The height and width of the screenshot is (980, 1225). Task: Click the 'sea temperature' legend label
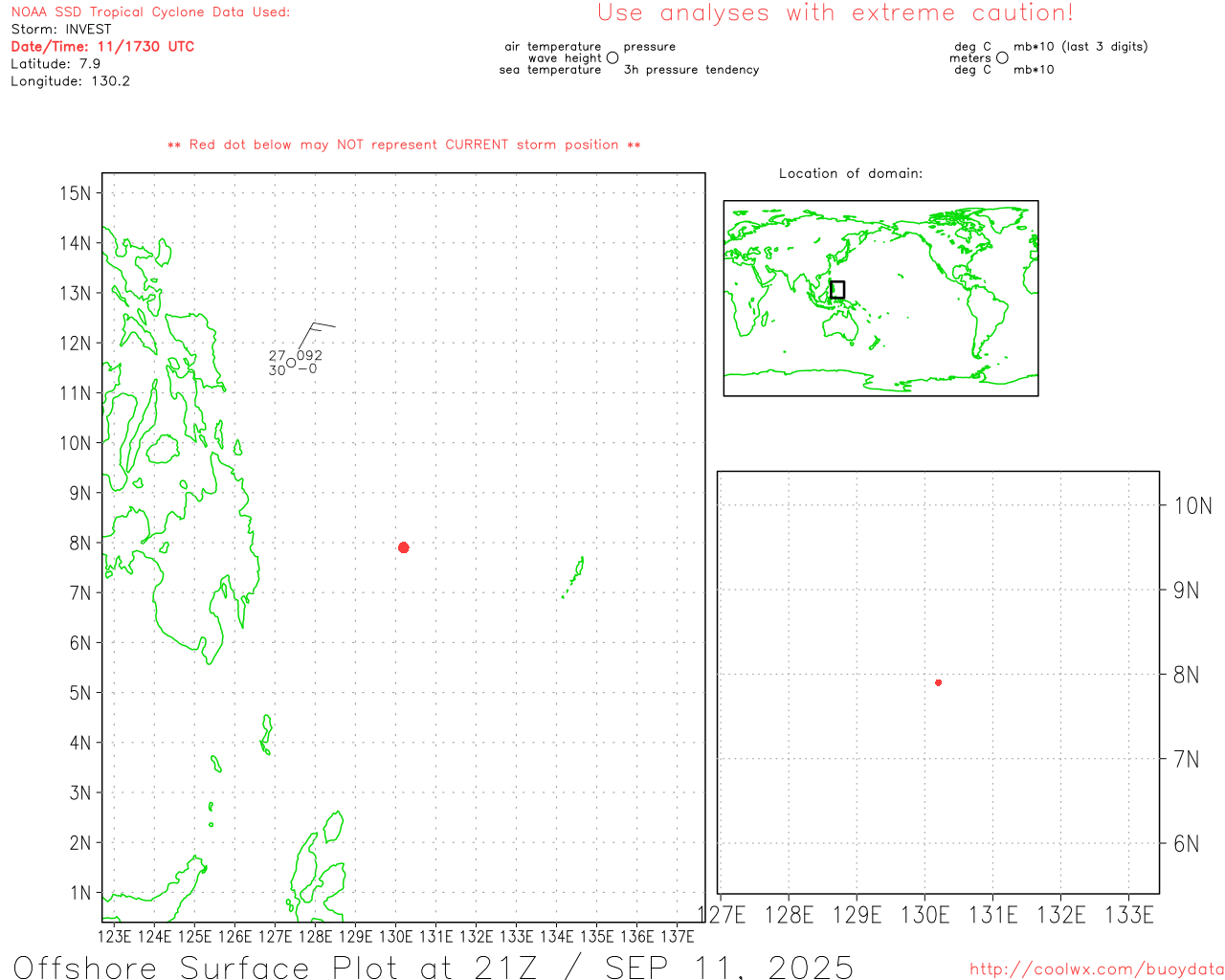coord(550,70)
